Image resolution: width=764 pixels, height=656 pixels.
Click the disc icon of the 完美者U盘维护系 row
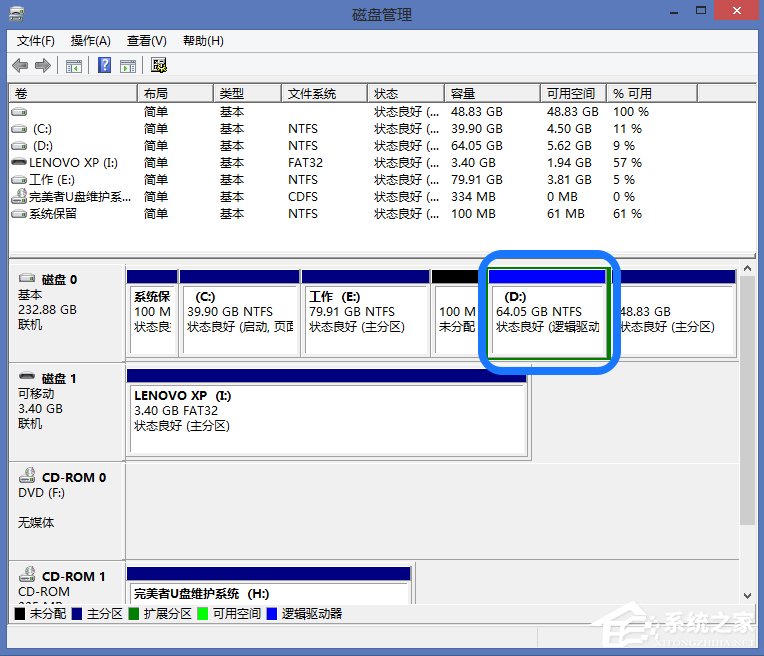[19, 196]
